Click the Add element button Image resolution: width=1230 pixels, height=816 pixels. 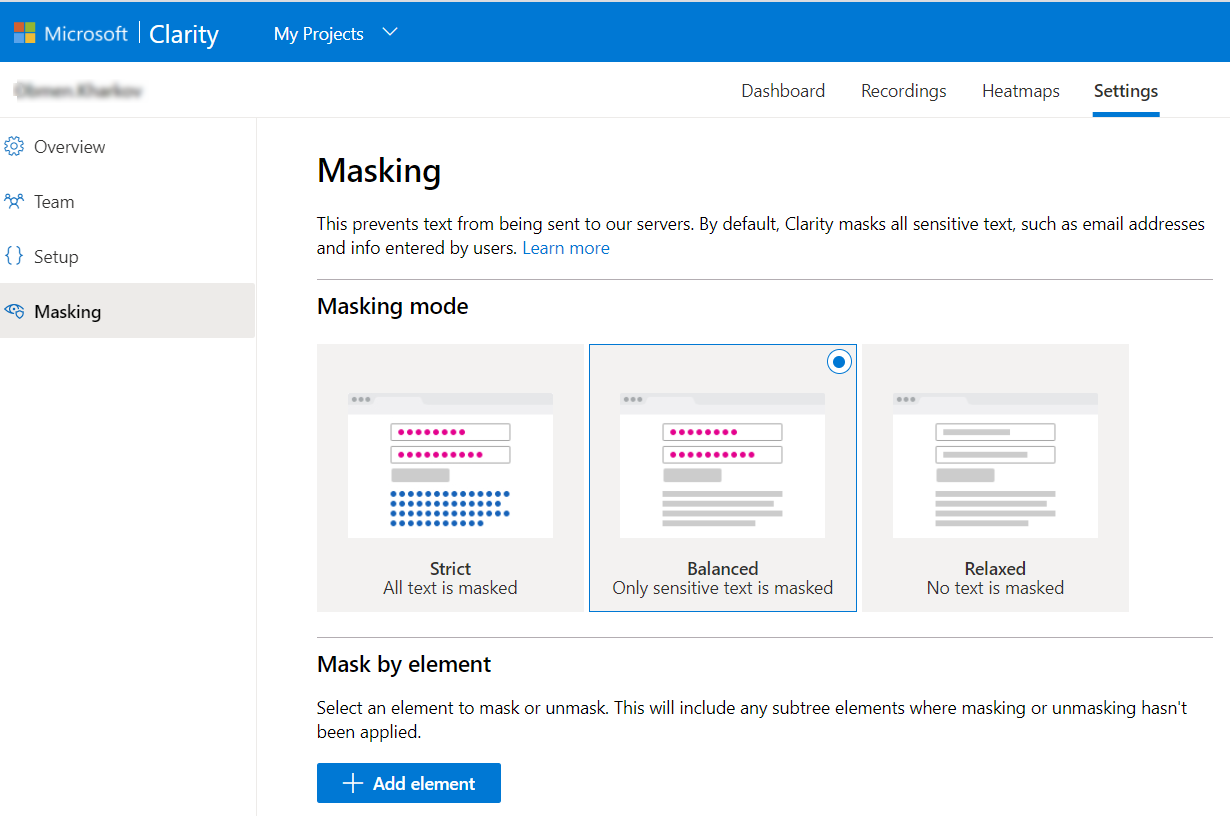click(x=409, y=783)
